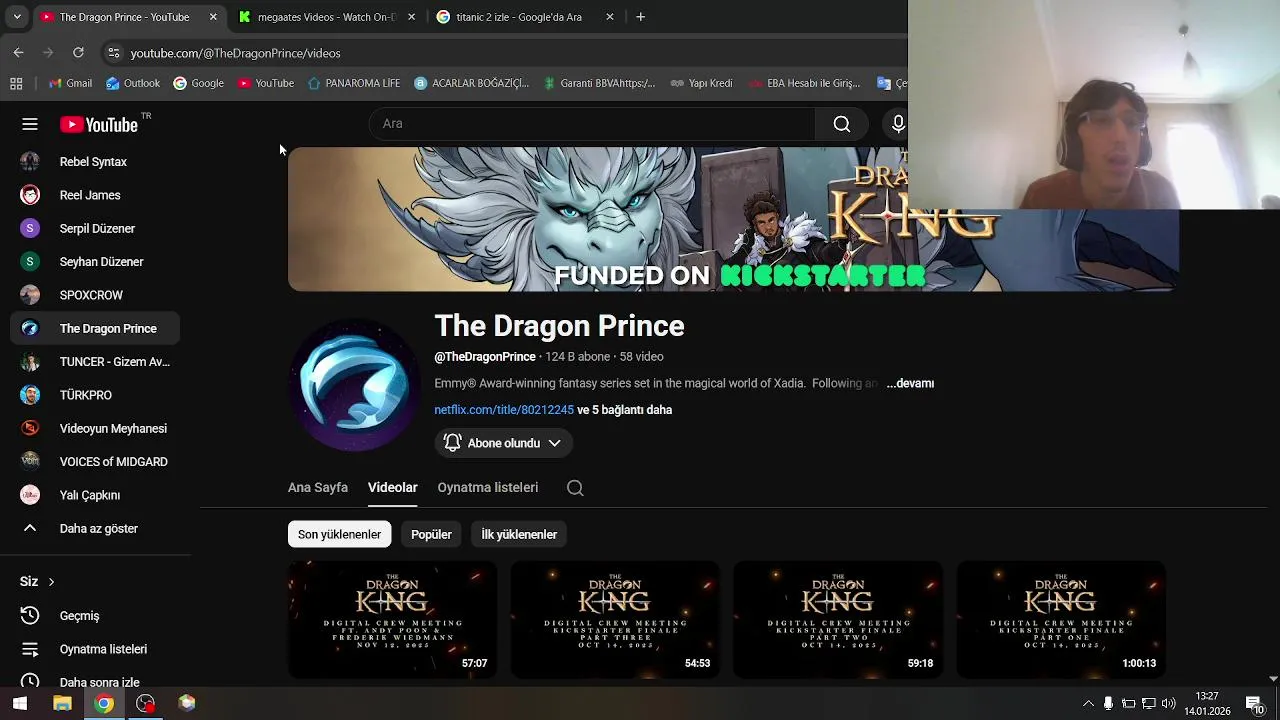Open 've 5 bağlantı daha' links

tap(625, 410)
